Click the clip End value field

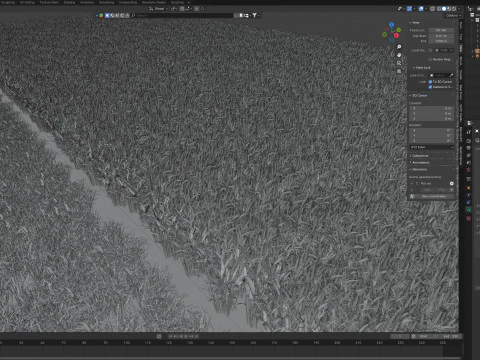441,41
